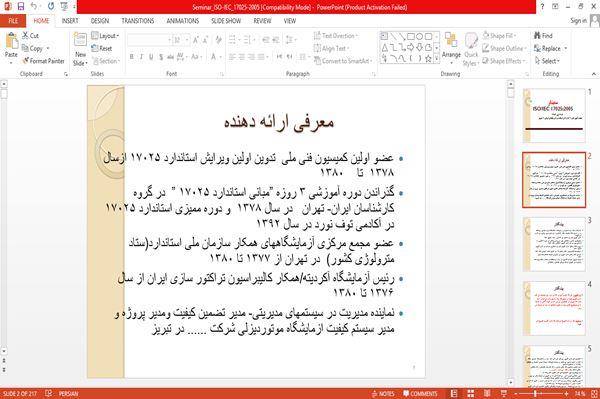Click Convert to SmartArt
The width and height of the screenshot is (600, 399).
[x=342, y=61]
